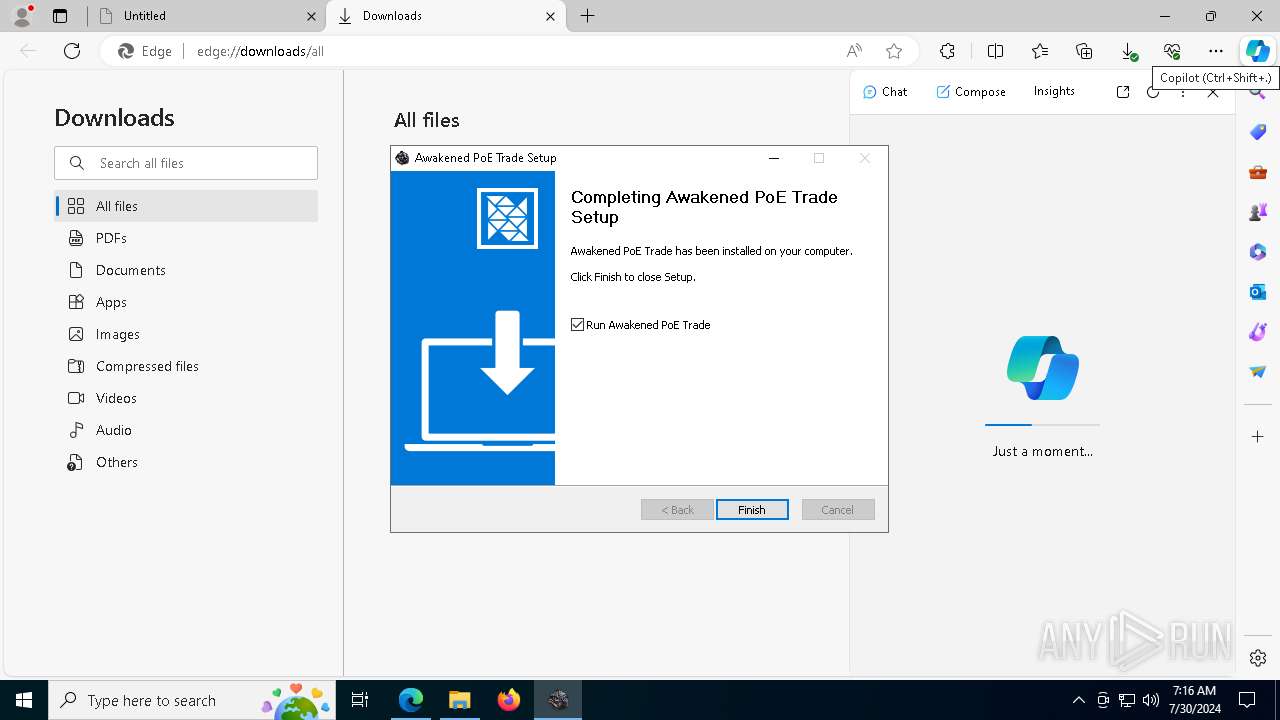1280x720 pixels.
Task: Open the Favorites list icon
Action: tap(1040, 51)
